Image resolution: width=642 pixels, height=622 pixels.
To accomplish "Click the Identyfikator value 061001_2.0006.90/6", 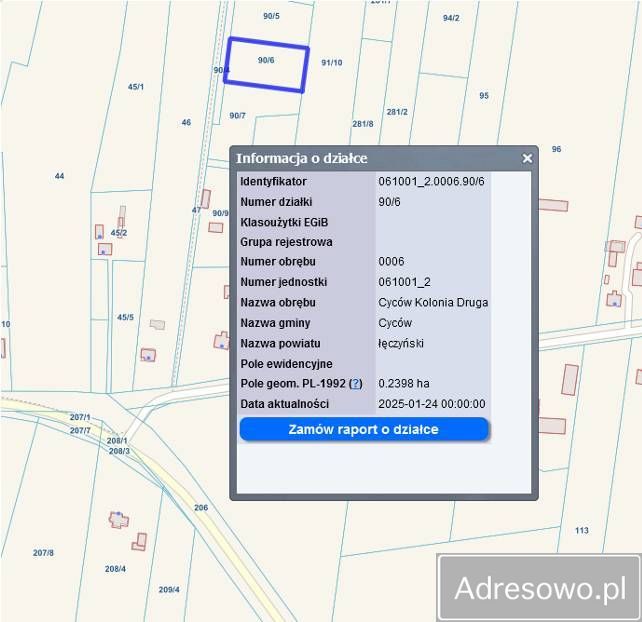I will point(431,181).
